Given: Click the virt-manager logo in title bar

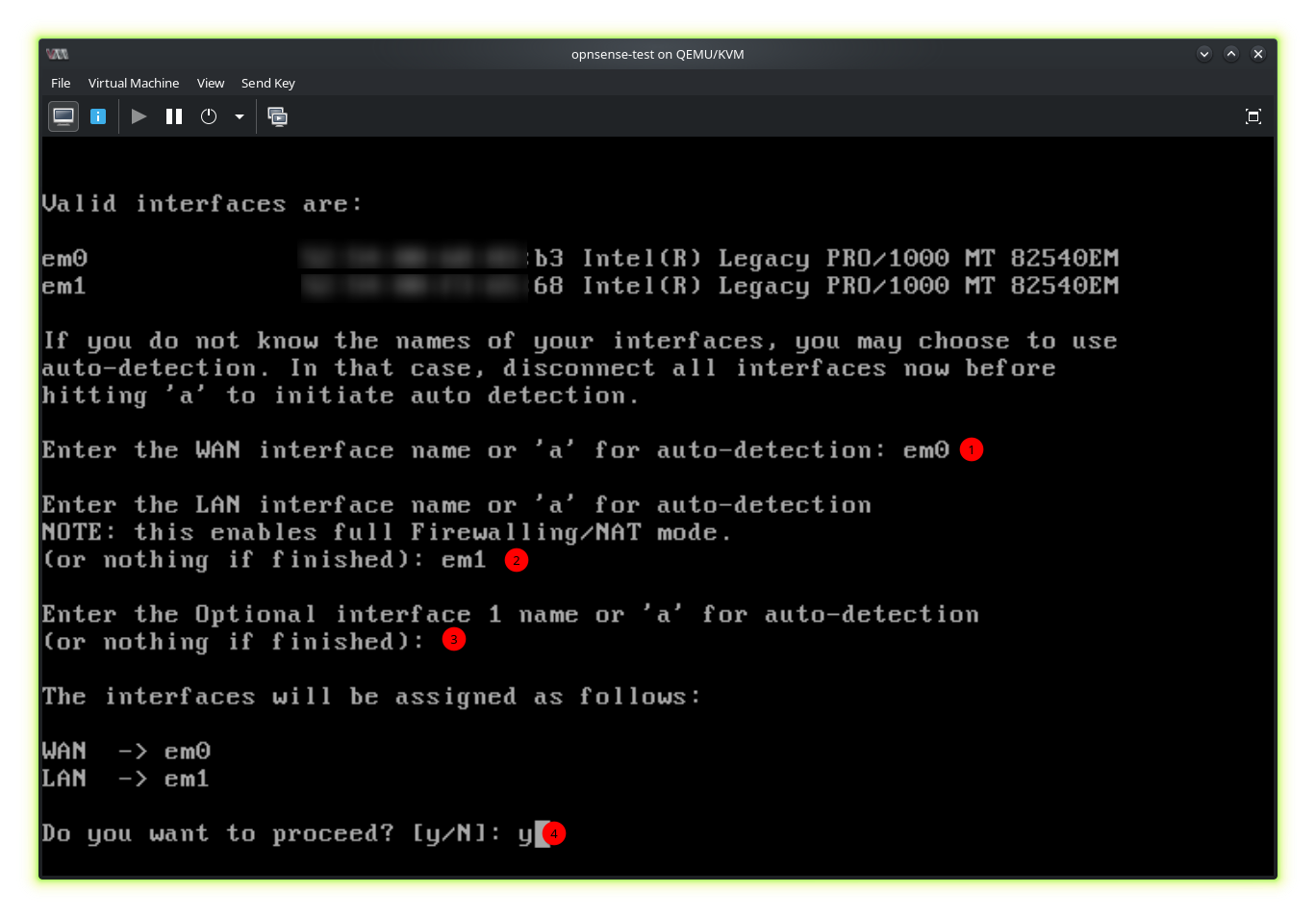Looking at the screenshot, I should point(58,54).
